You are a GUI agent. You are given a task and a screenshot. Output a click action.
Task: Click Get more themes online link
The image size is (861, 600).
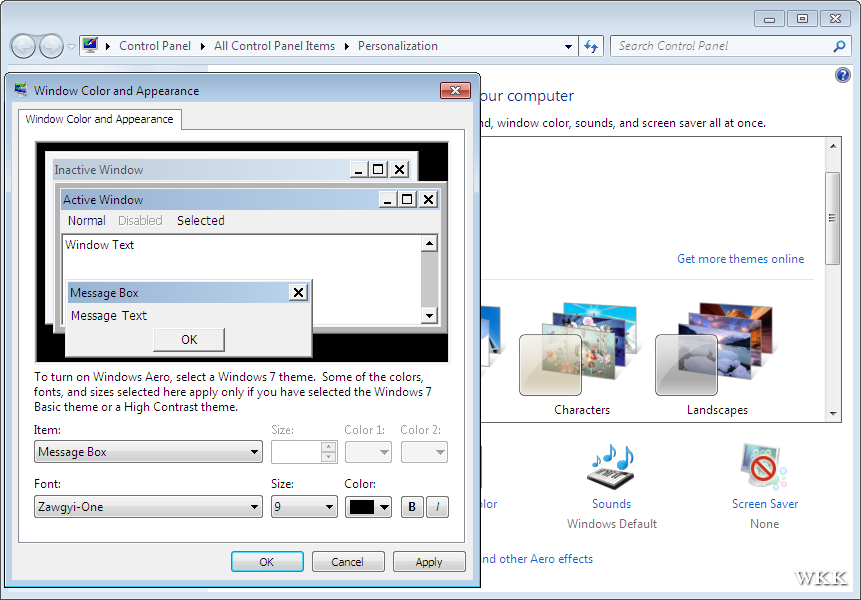click(x=740, y=259)
